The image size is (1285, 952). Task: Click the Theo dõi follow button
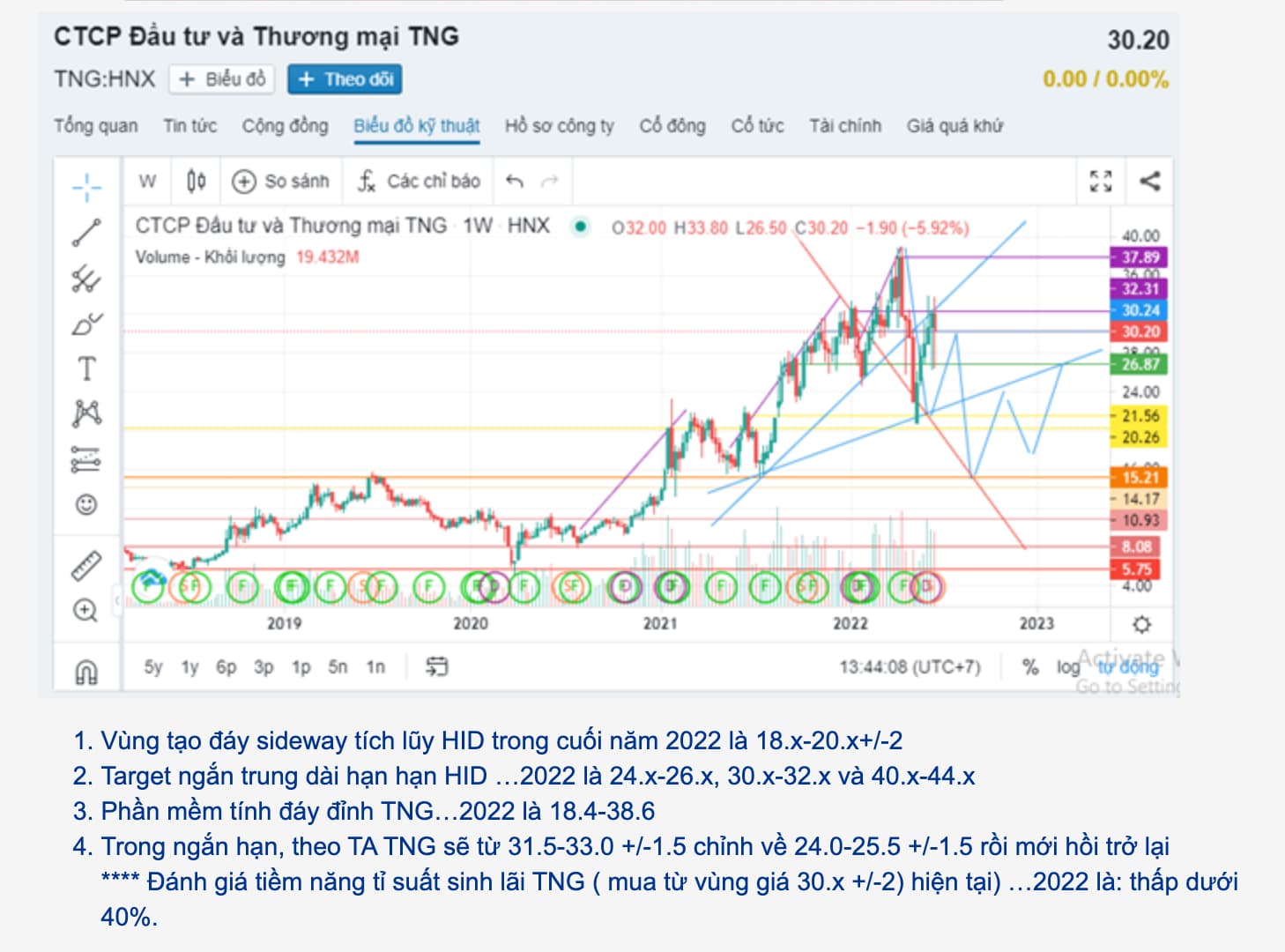tap(345, 79)
